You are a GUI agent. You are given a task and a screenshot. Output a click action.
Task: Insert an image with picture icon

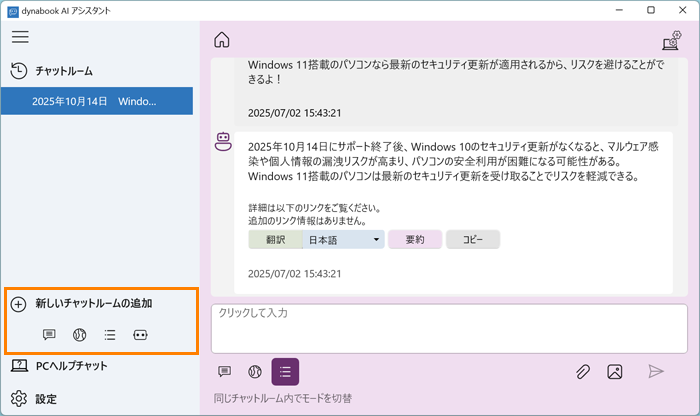[x=615, y=371]
